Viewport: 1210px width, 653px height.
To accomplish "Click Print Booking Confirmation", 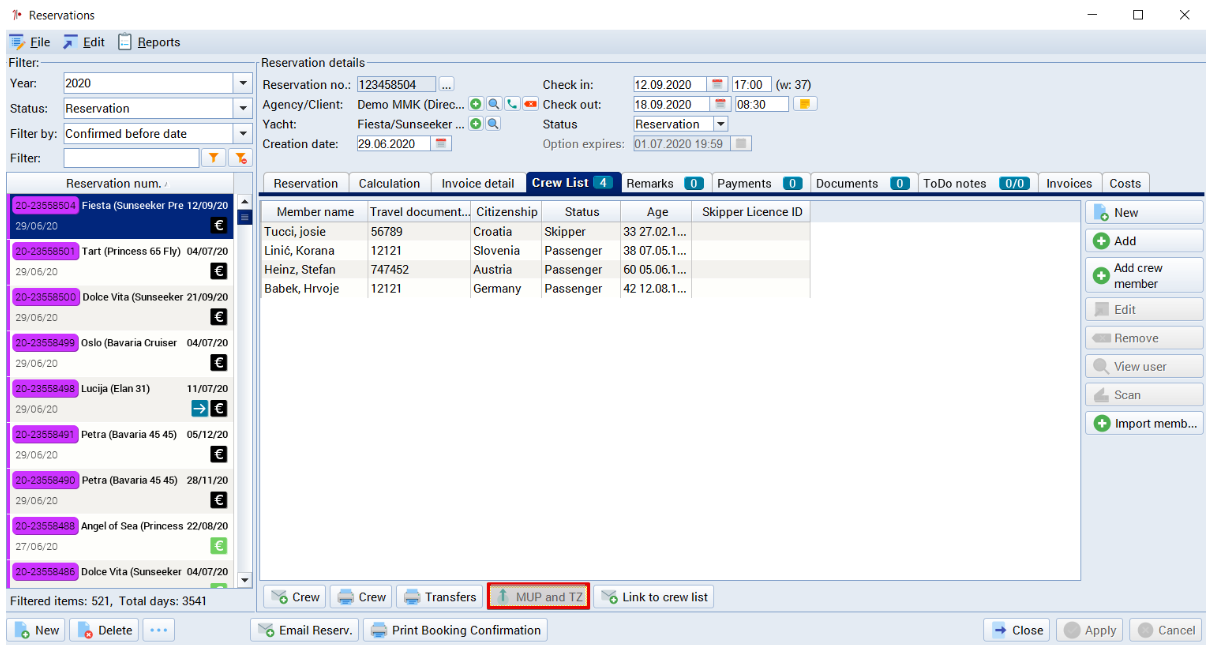I will click(456, 630).
